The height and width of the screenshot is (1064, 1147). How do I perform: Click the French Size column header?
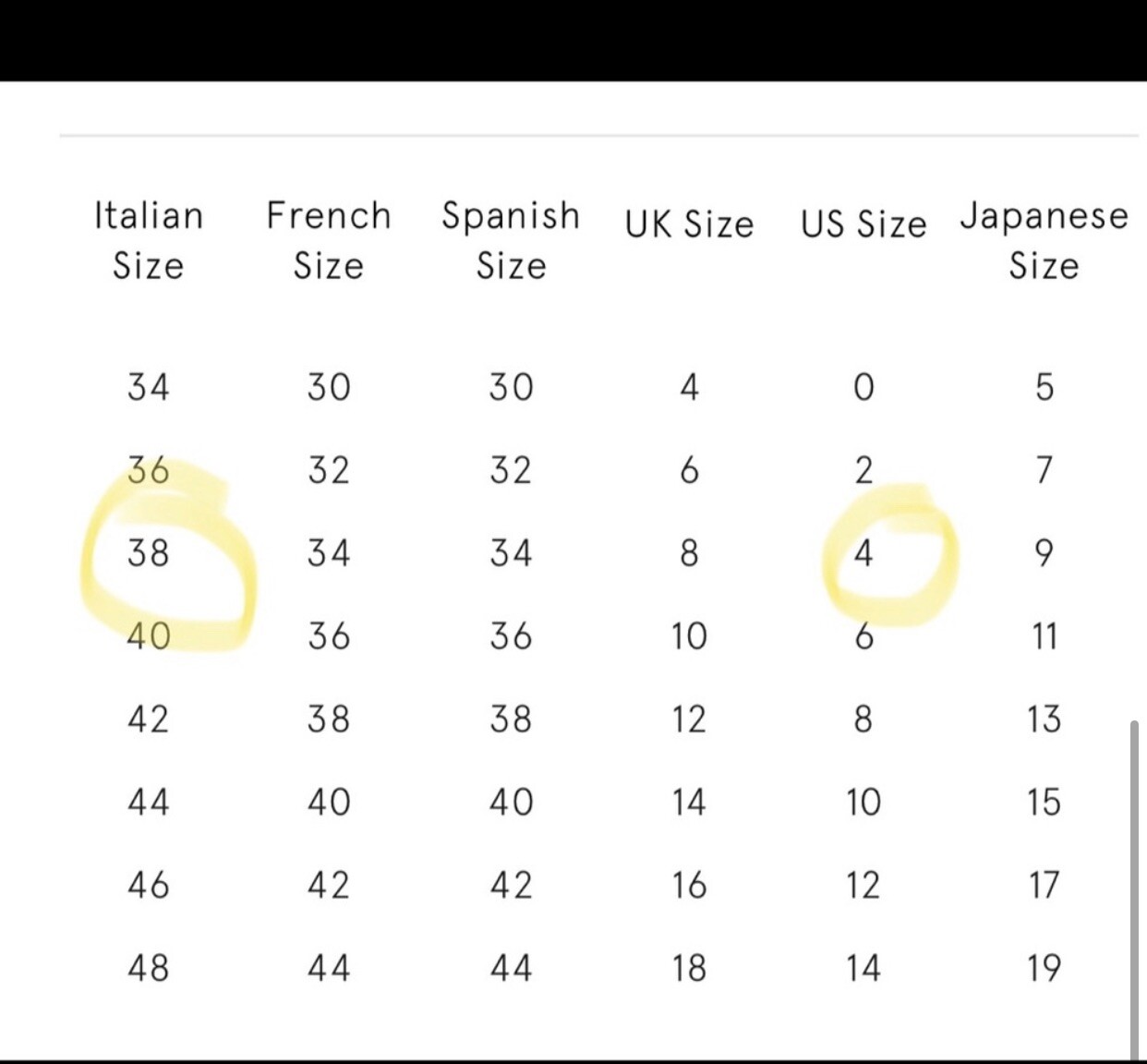329,240
